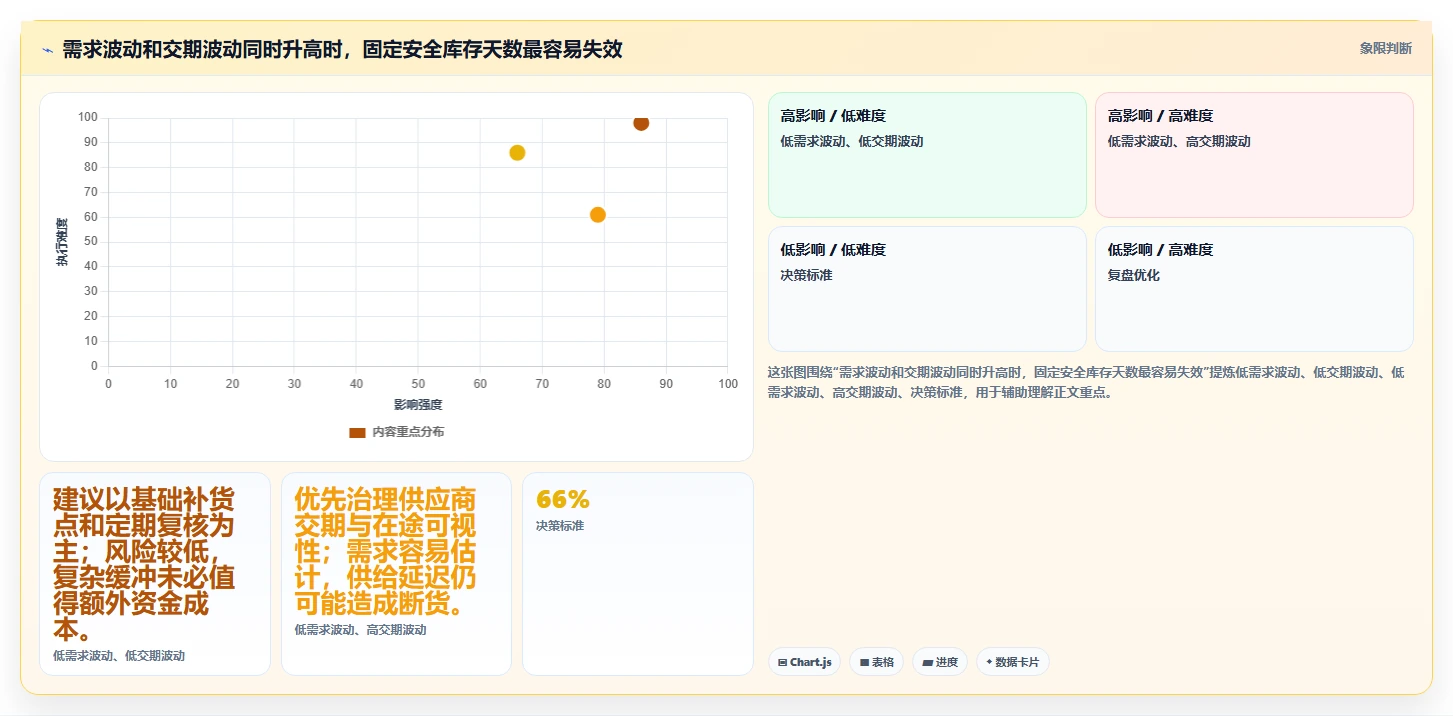Image resolution: width=1453 pixels, height=716 pixels.
Task: Click the 执行难度 y-axis title
Action: 62,242
